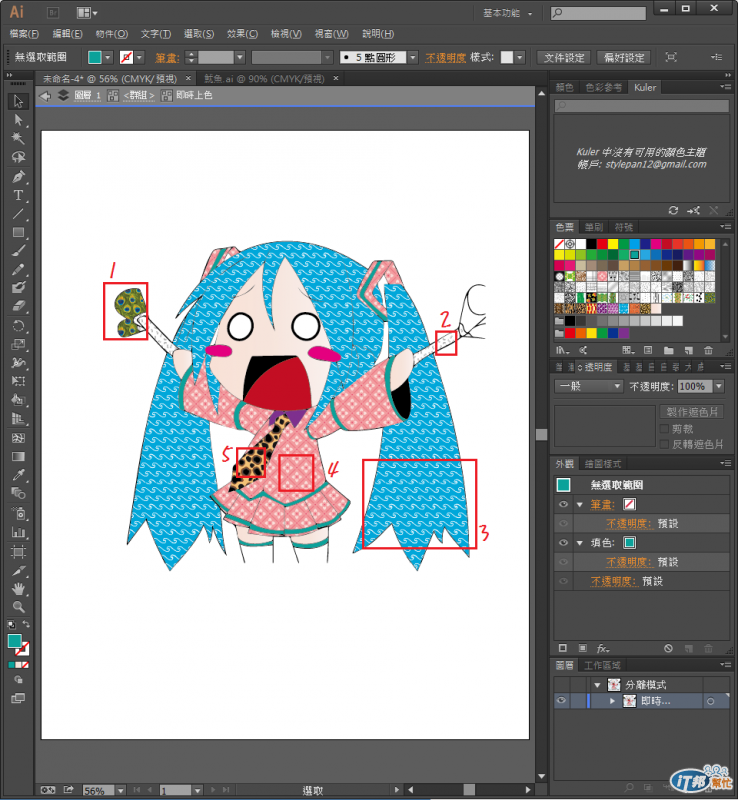Enable the 反轉遮色片 checkbox
This screenshot has height=800, width=738.
coord(665,444)
